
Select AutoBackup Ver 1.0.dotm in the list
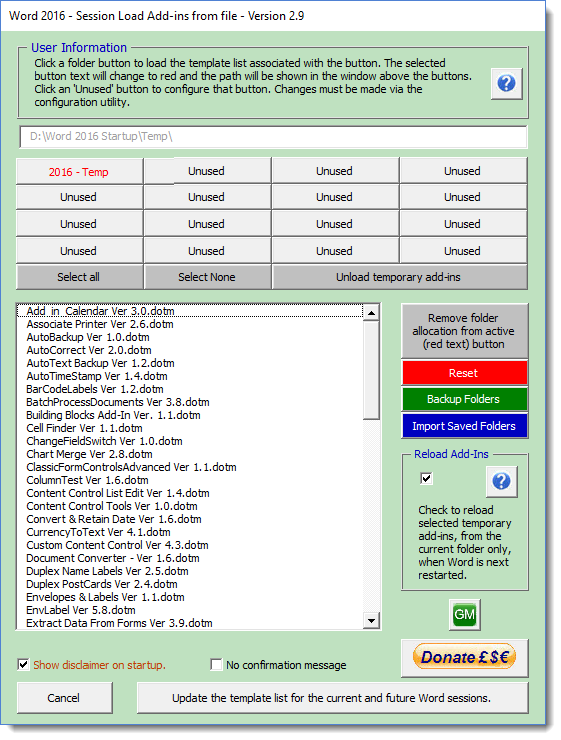pyautogui.click(x=88, y=337)
